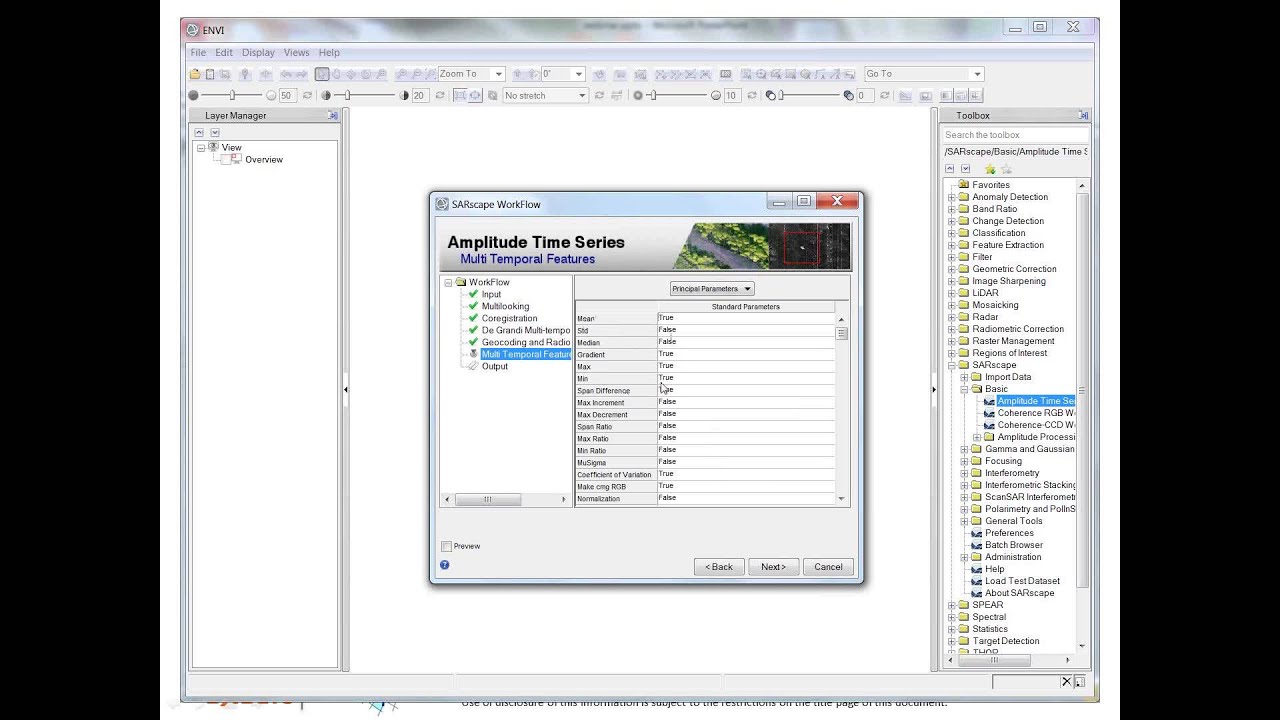1280x720 pixels.
Task: Click the Open file folder icon in the ENVI toolbar
Action: (195, 74)
